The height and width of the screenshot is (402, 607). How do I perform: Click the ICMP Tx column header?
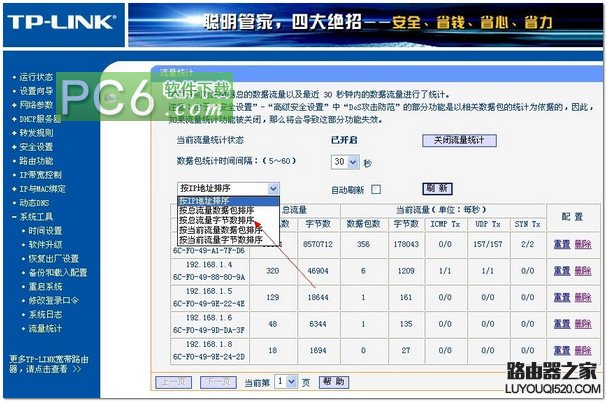[445, 224]
